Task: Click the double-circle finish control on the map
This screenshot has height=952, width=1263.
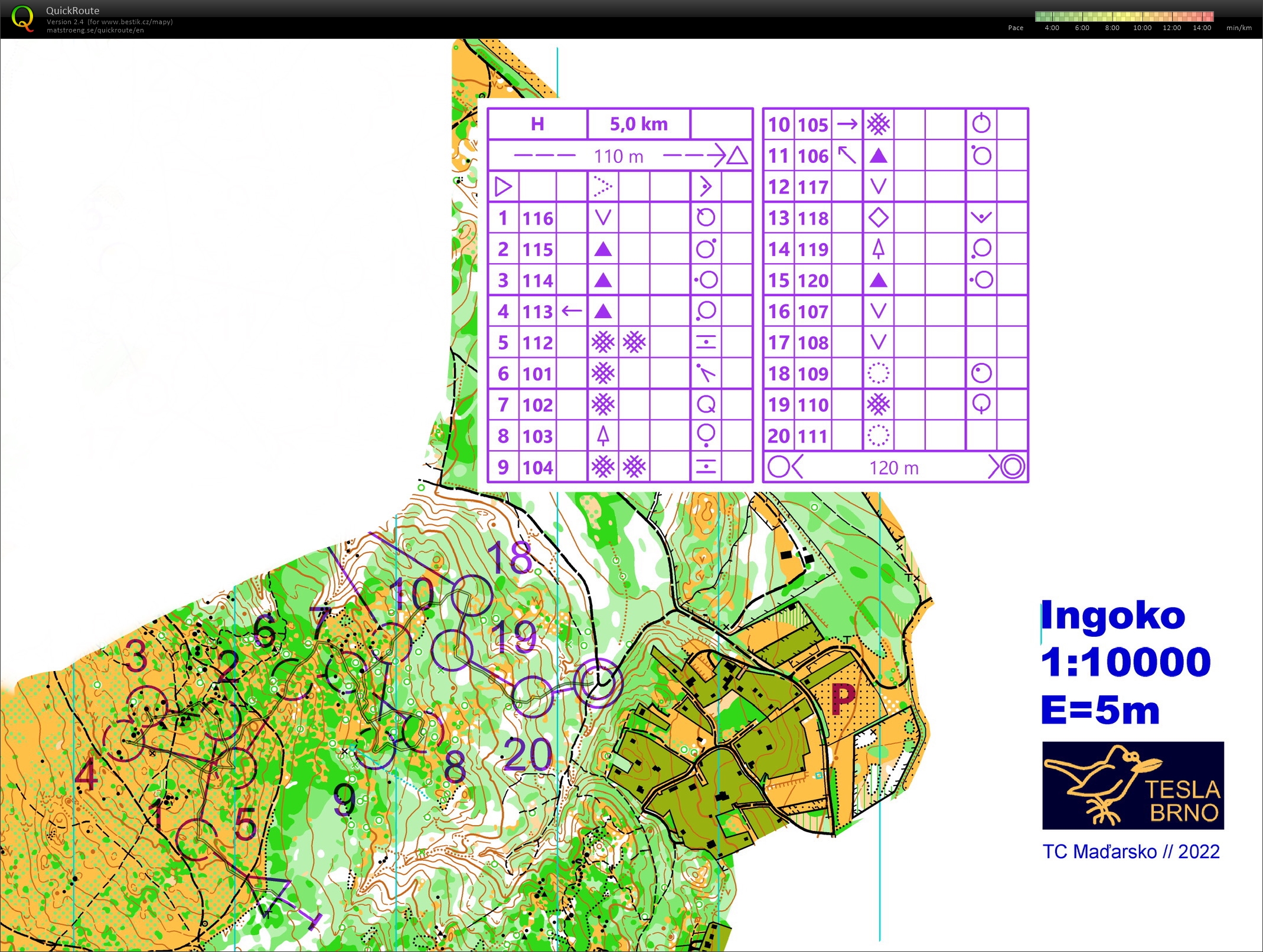Action: pyautogui.click(x=598, y=683)
